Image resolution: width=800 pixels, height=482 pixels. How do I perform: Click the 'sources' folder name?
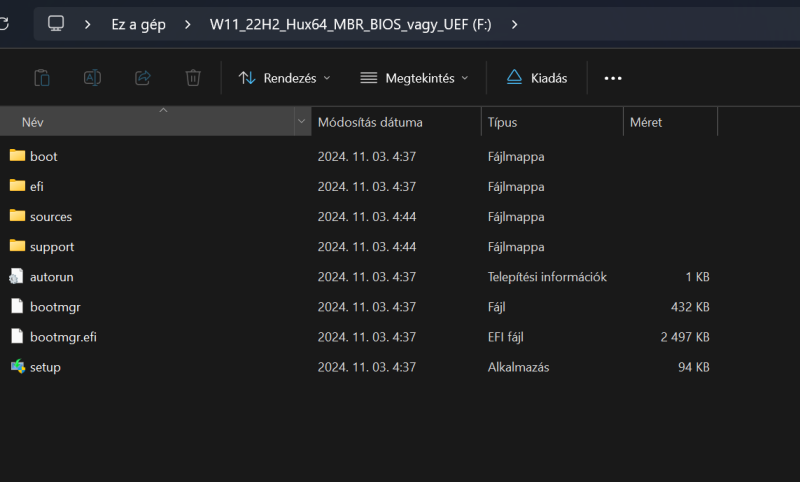point(51,217)
